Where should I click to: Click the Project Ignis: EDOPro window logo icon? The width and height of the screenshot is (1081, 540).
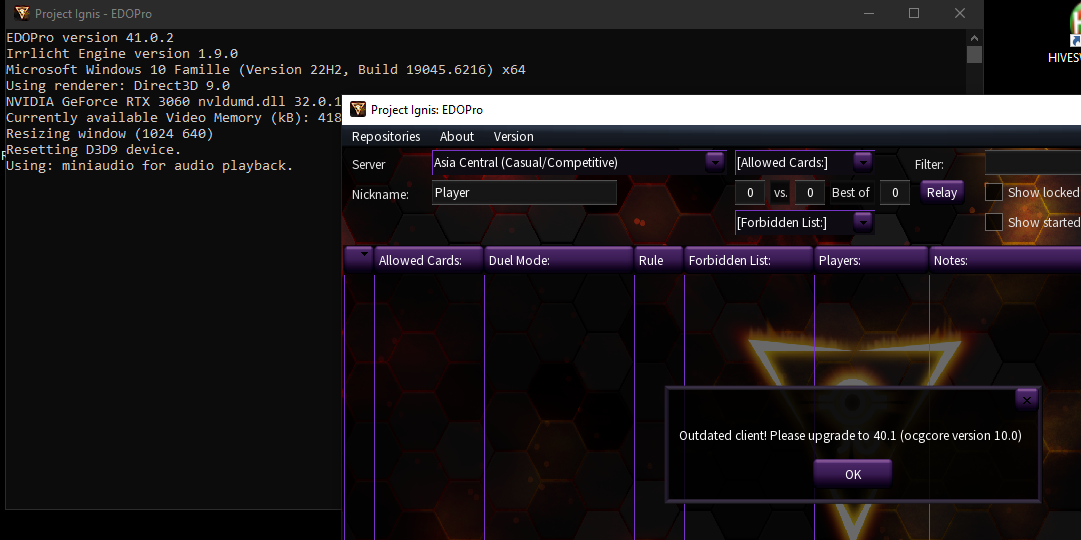coord(358,109)
